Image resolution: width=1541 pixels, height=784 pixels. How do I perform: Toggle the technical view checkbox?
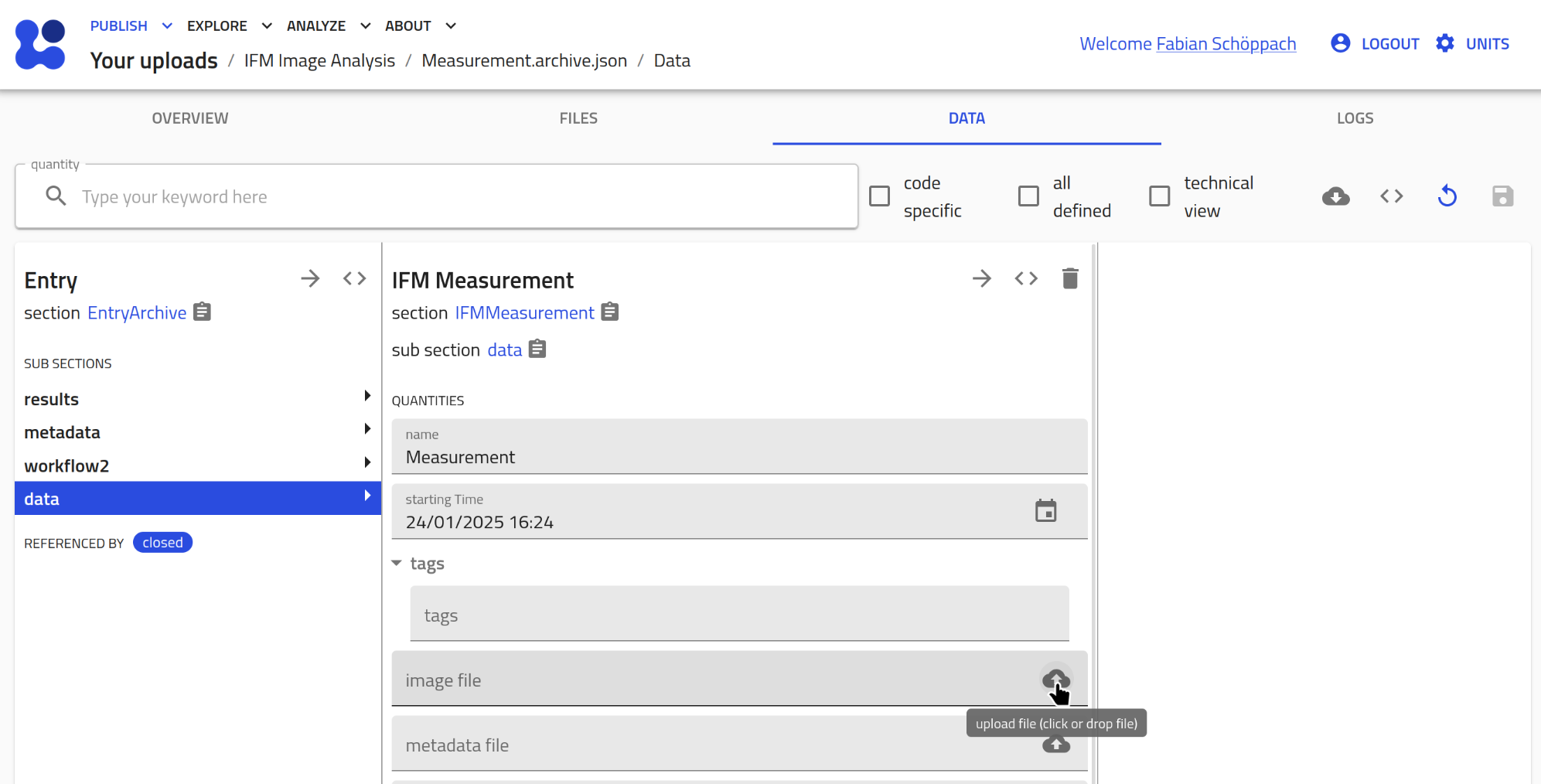pos(1159,196)
